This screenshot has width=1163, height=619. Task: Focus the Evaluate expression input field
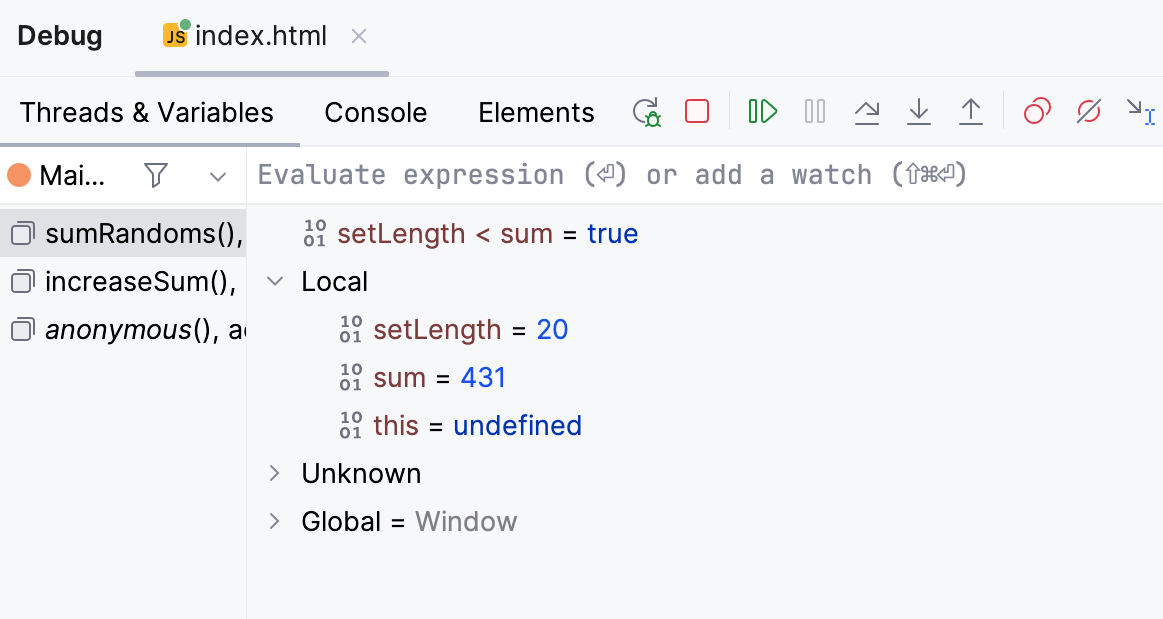[x=700, y=175]
